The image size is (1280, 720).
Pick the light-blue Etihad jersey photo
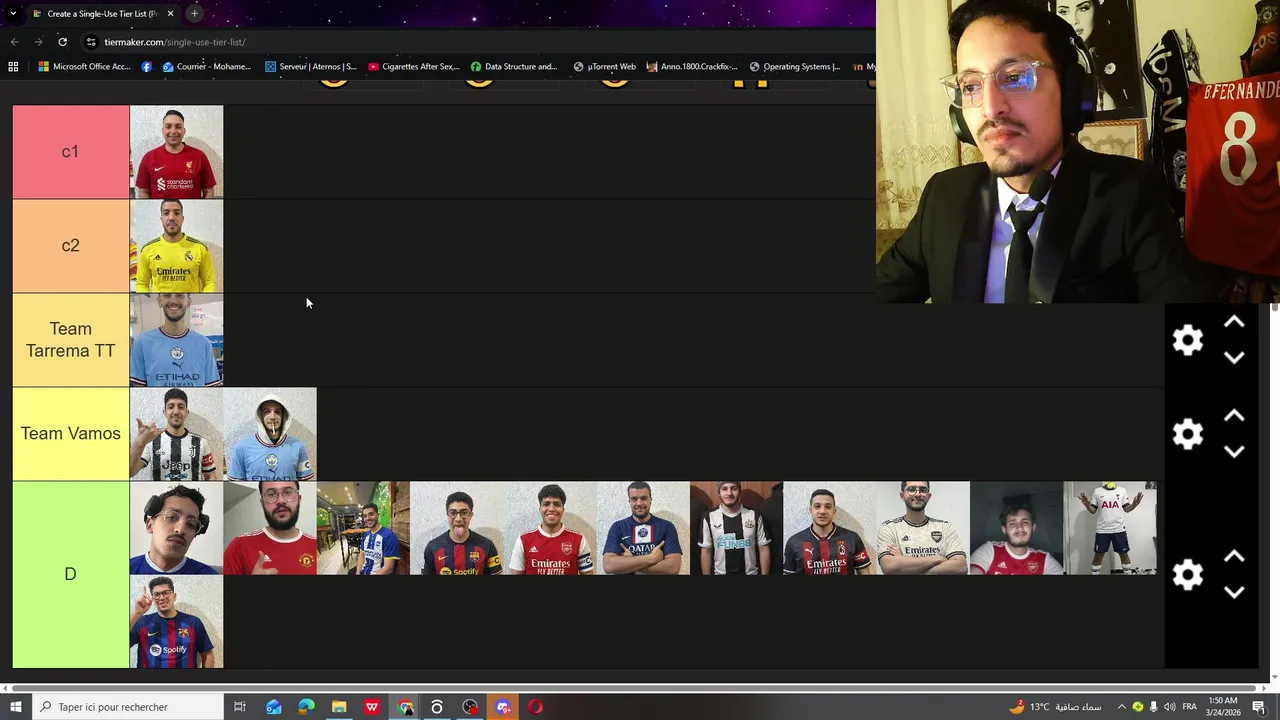(176, 340)
